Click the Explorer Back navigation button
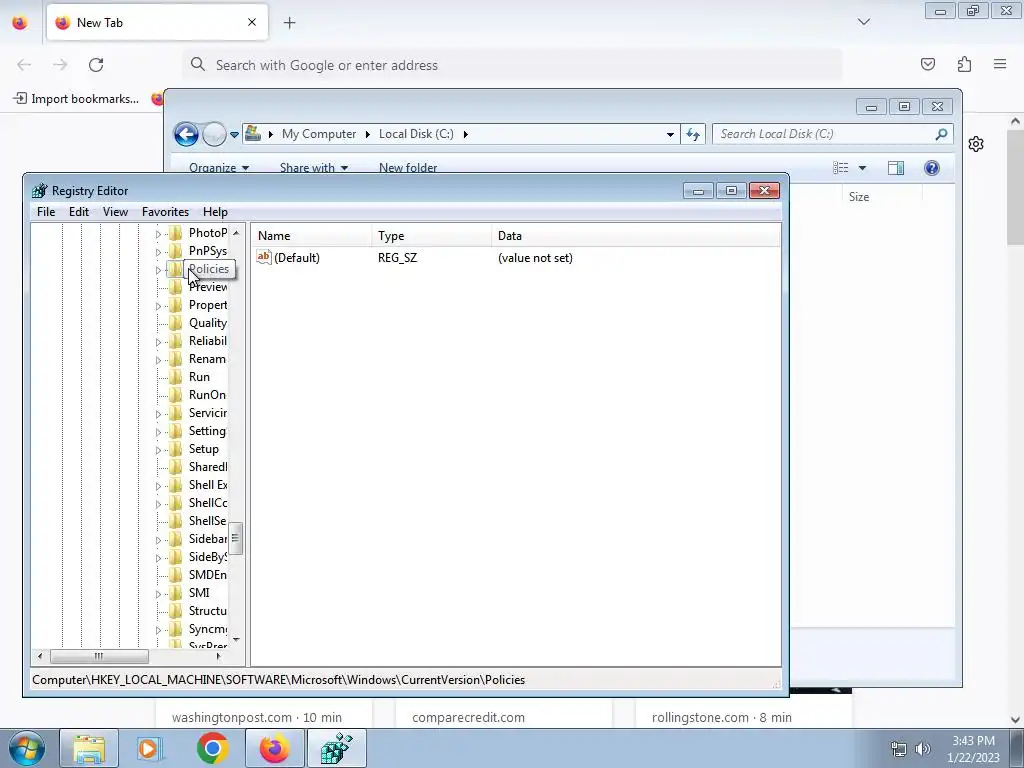 (186, 135)
